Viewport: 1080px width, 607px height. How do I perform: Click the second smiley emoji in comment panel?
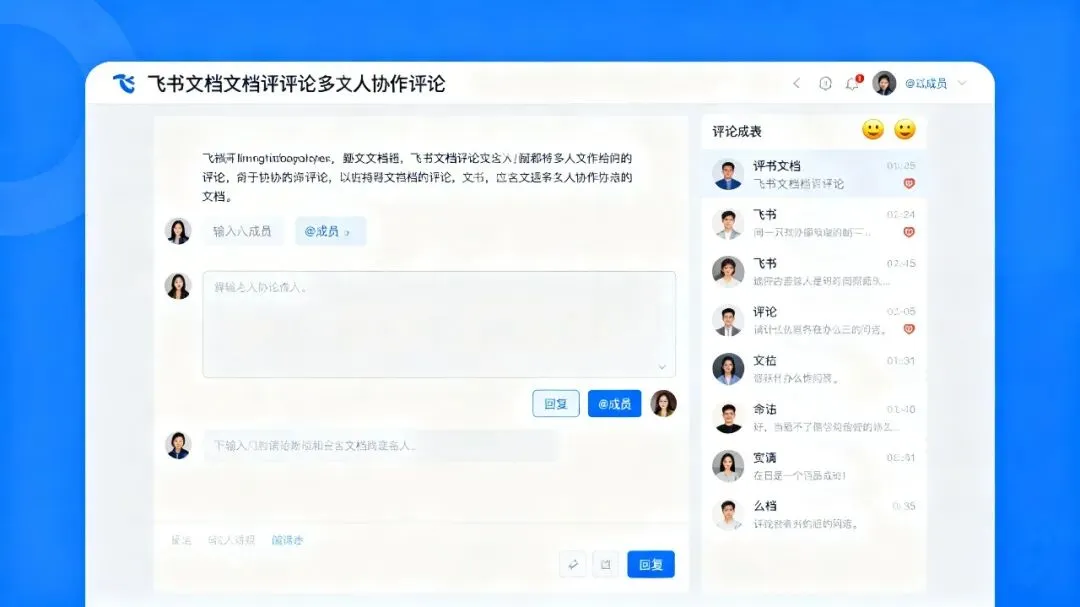(x=904, y=130)
